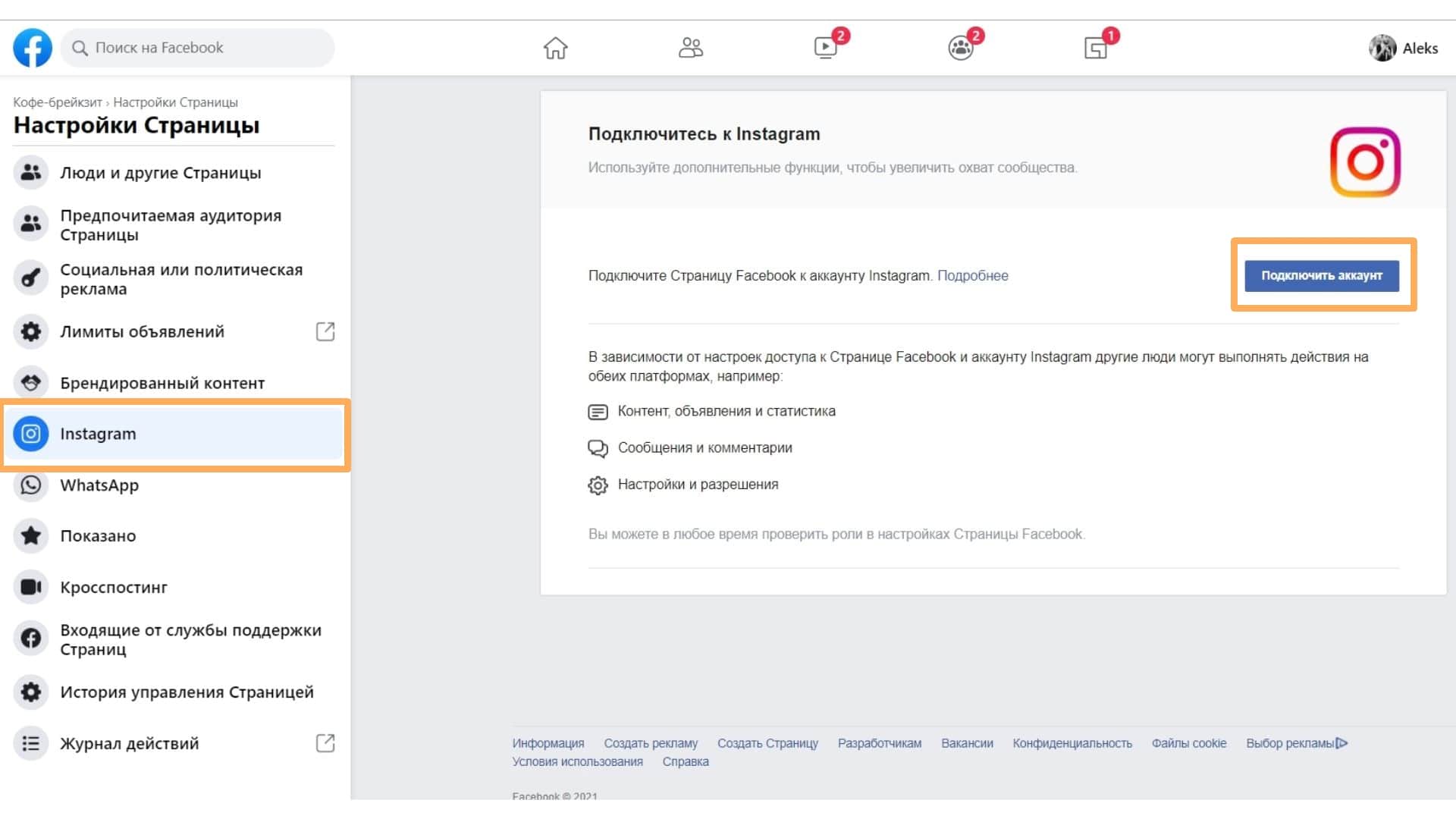This screenshot has width=1456, height=819.
Task: Click the Кофе-брейкзит breadcrumb link
Action: click(x=57, y=102)
